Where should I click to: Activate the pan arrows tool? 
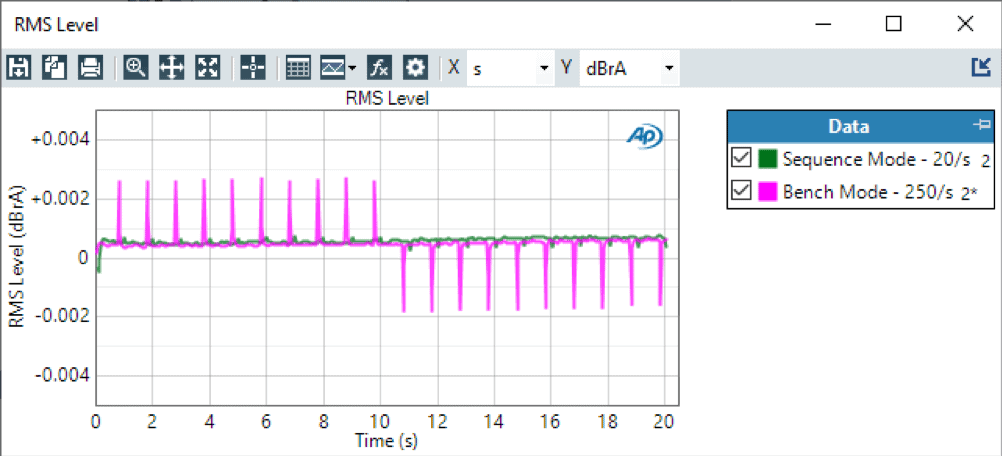(x=172, y=68)
